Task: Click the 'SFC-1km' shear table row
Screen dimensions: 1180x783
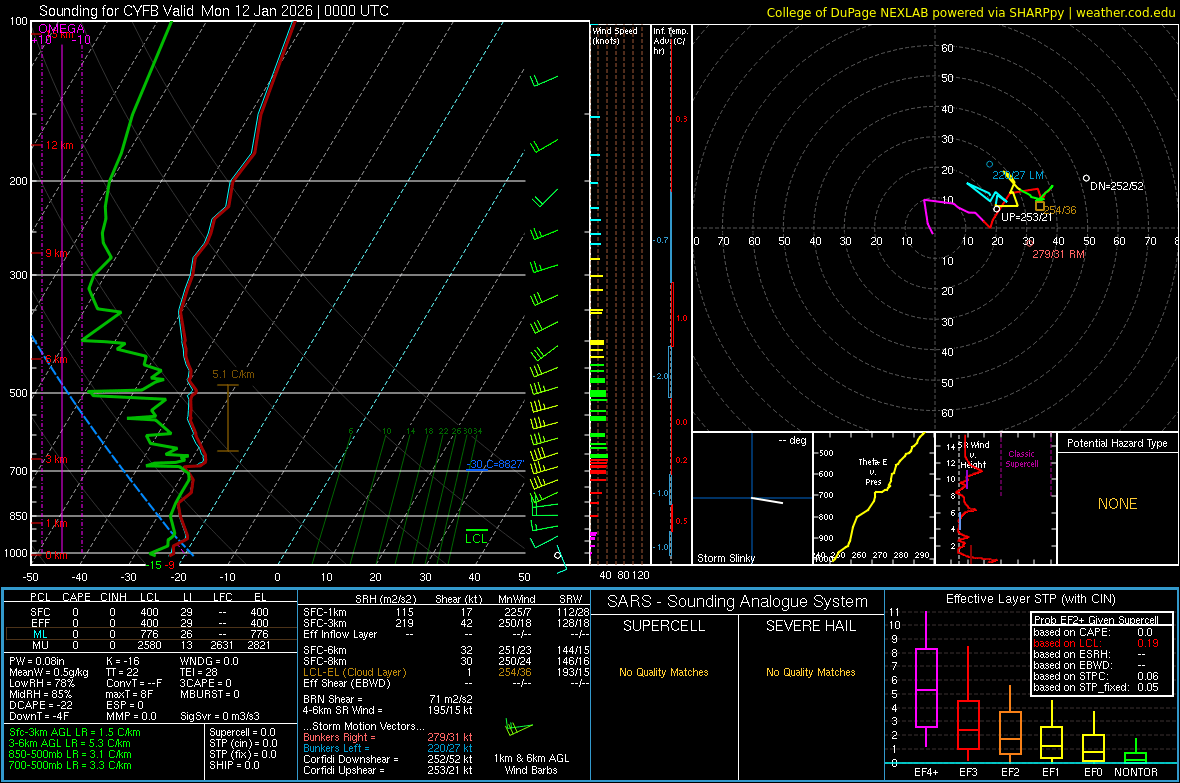Action: point(446,612)
